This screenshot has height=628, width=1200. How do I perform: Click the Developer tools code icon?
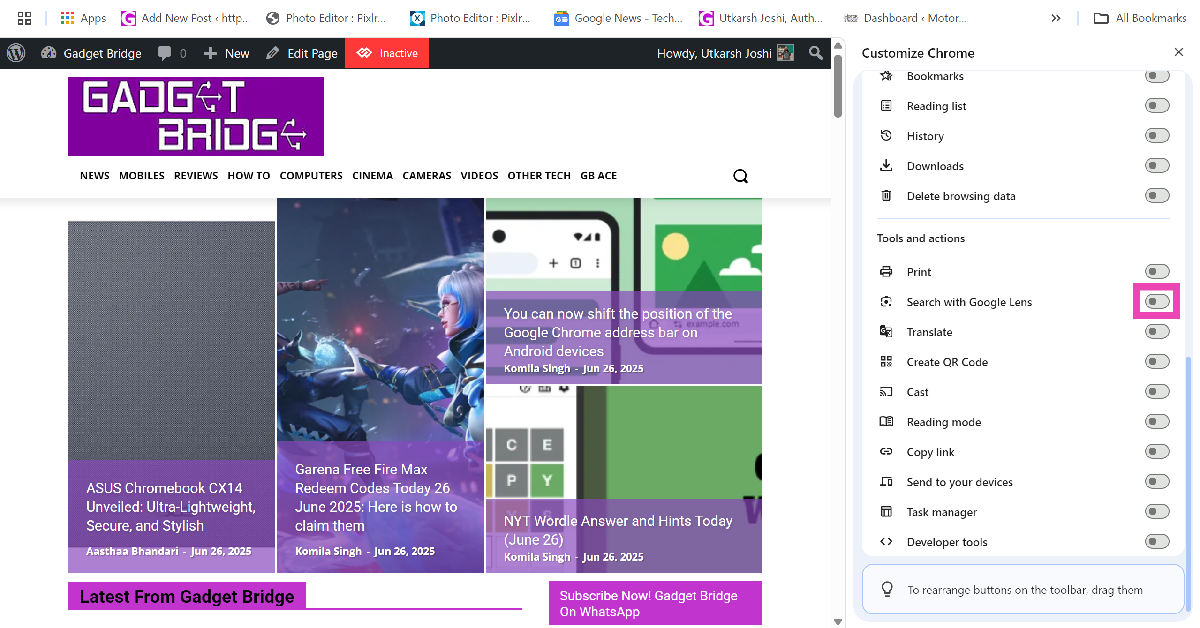click(886, 542)
